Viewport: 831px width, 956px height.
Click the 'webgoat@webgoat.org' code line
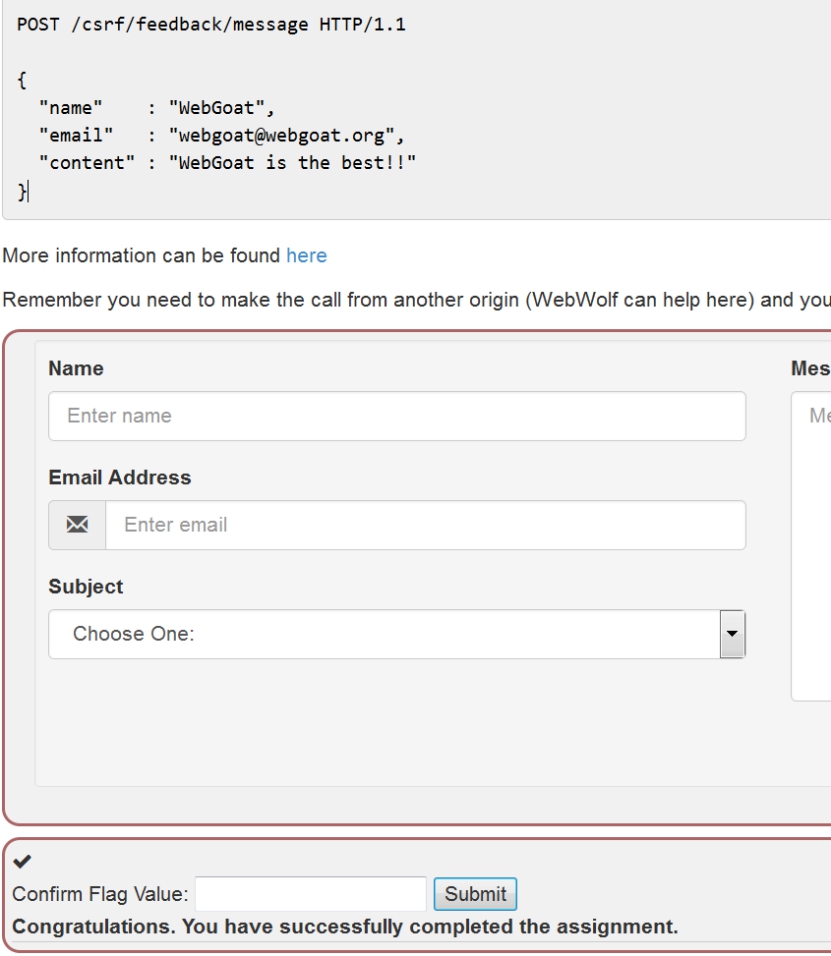[x=222, y=135]
